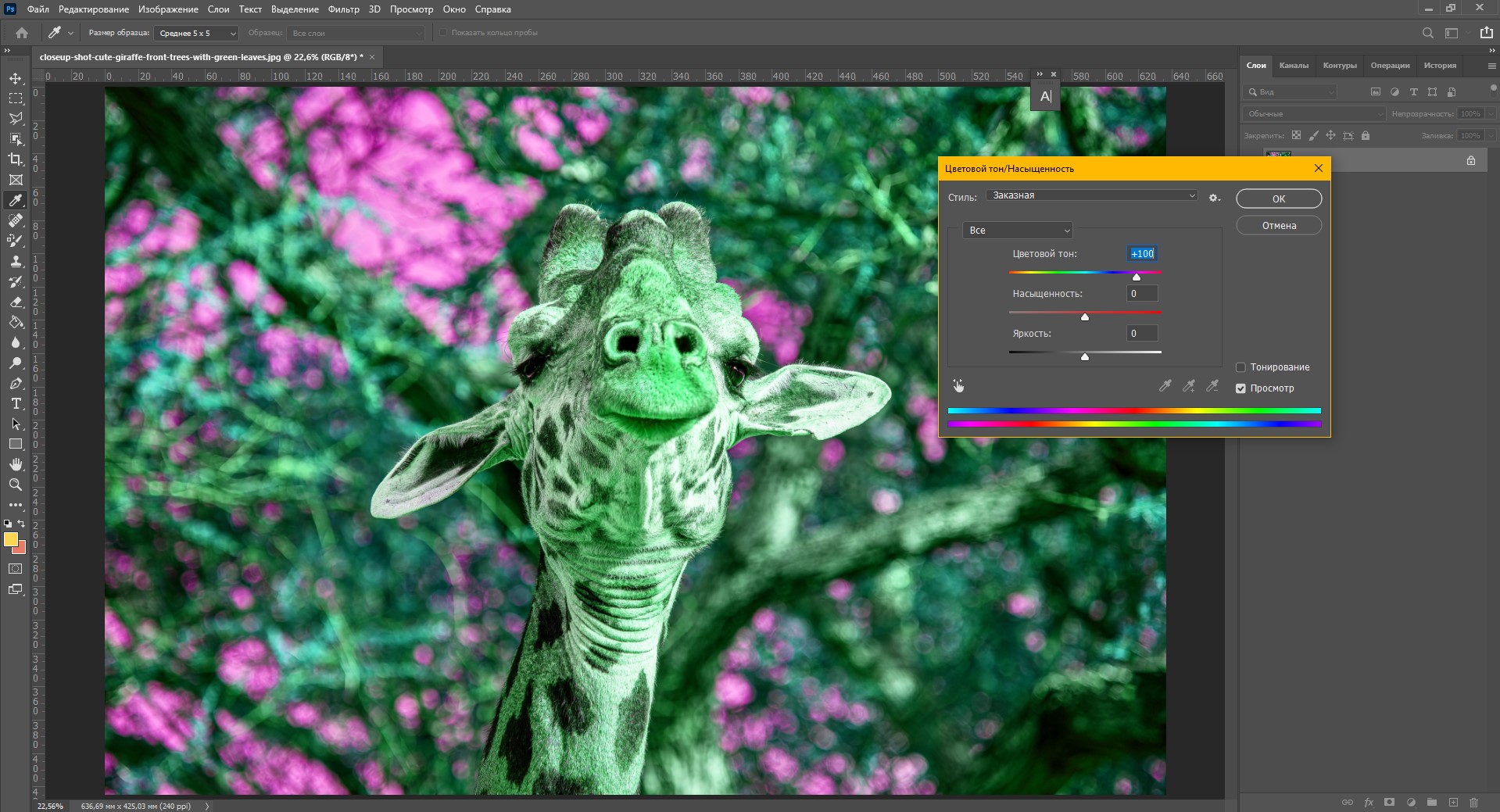
Task: Open the Фильтр menu
Action: pyautogui.click(x=343, y=9)
